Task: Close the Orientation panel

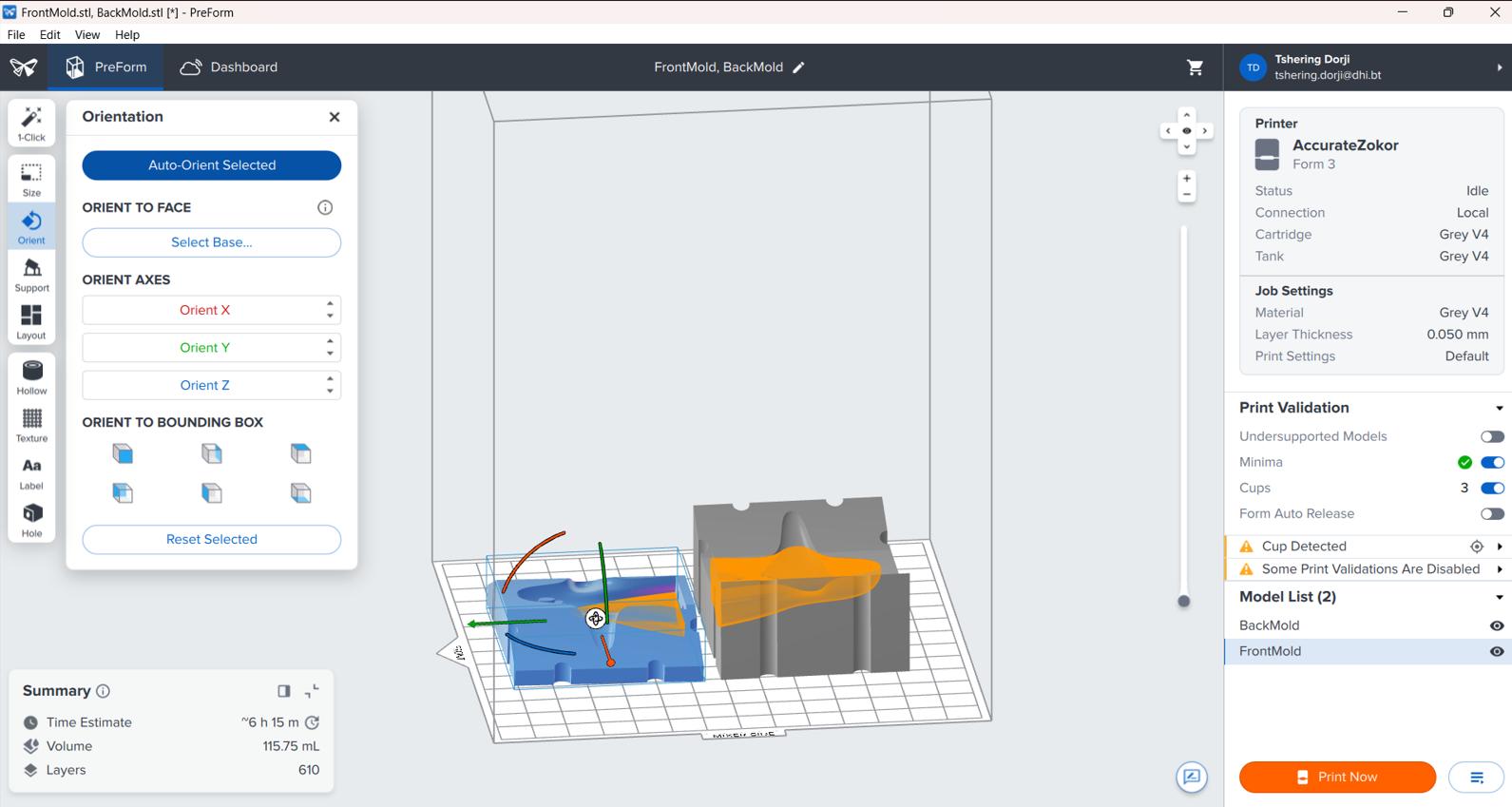Action: [335, 117]
